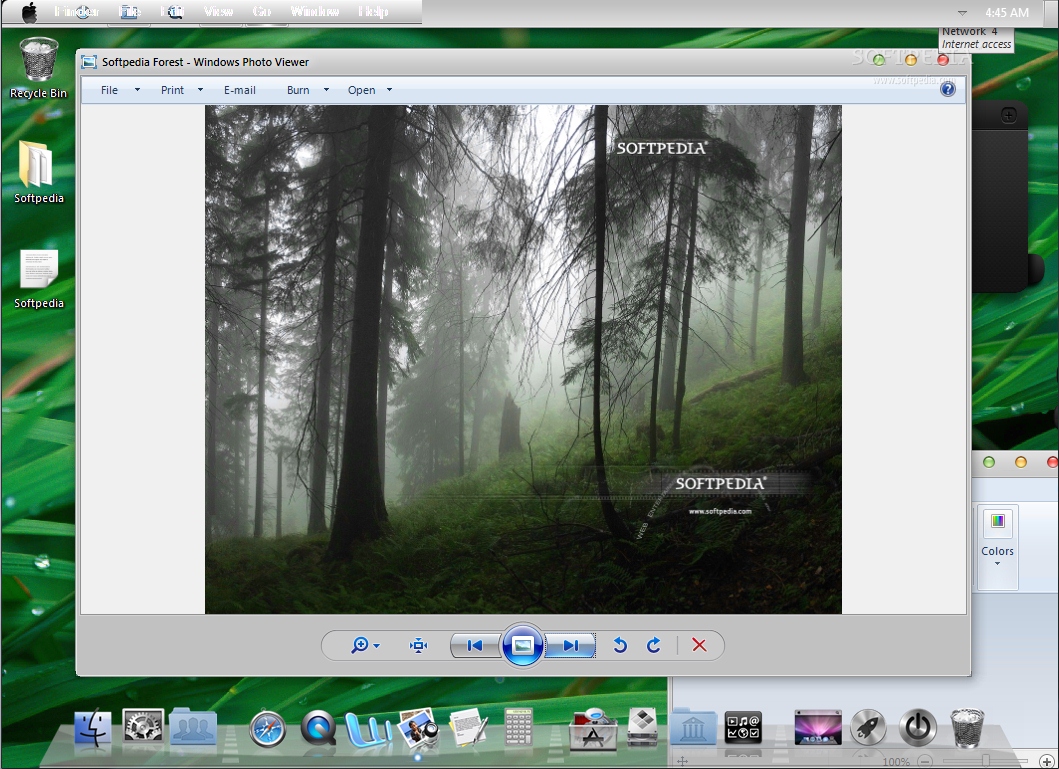Zoom out with Paint's minus button
This screenshot has height=769, width=1059.
tap(925, 762)
